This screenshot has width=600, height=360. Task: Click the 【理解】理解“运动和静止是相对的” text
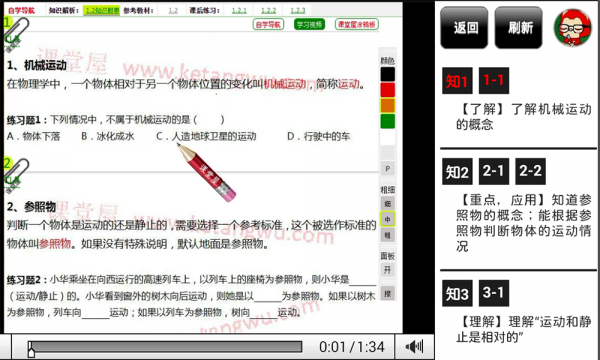pos(524,329)
